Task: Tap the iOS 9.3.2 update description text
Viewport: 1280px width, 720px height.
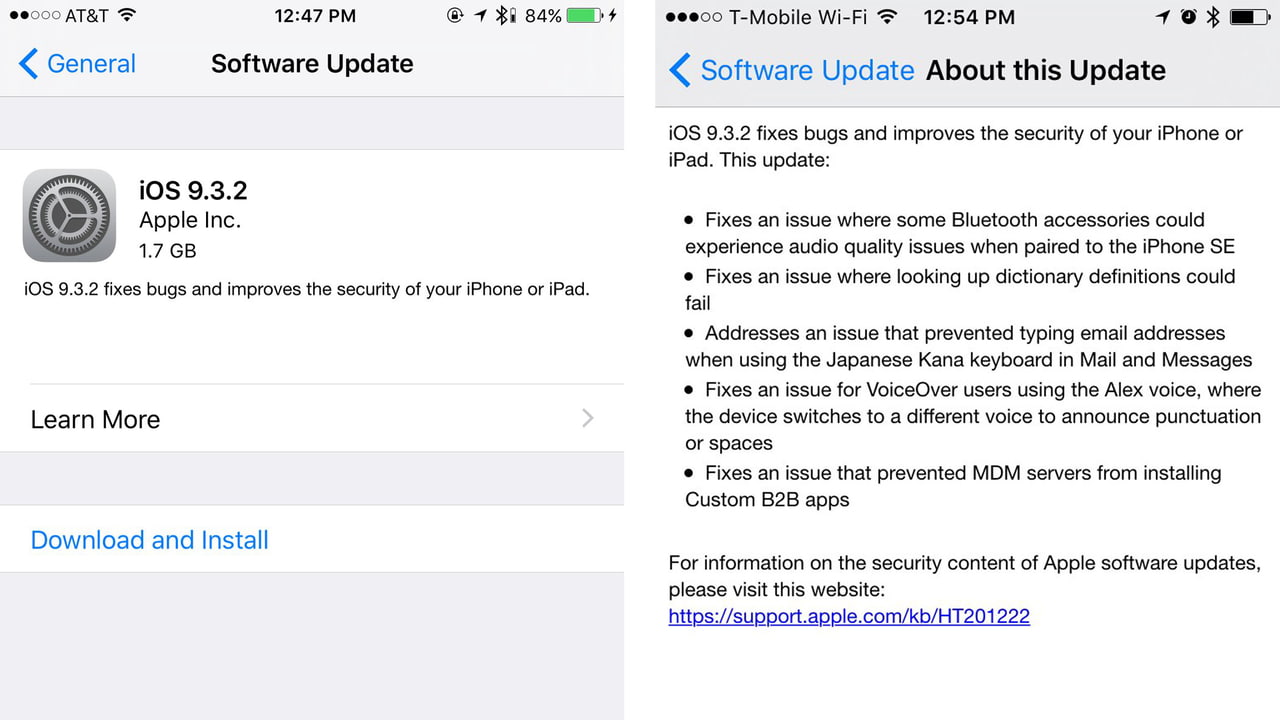Action: click(x=305, y=289)
